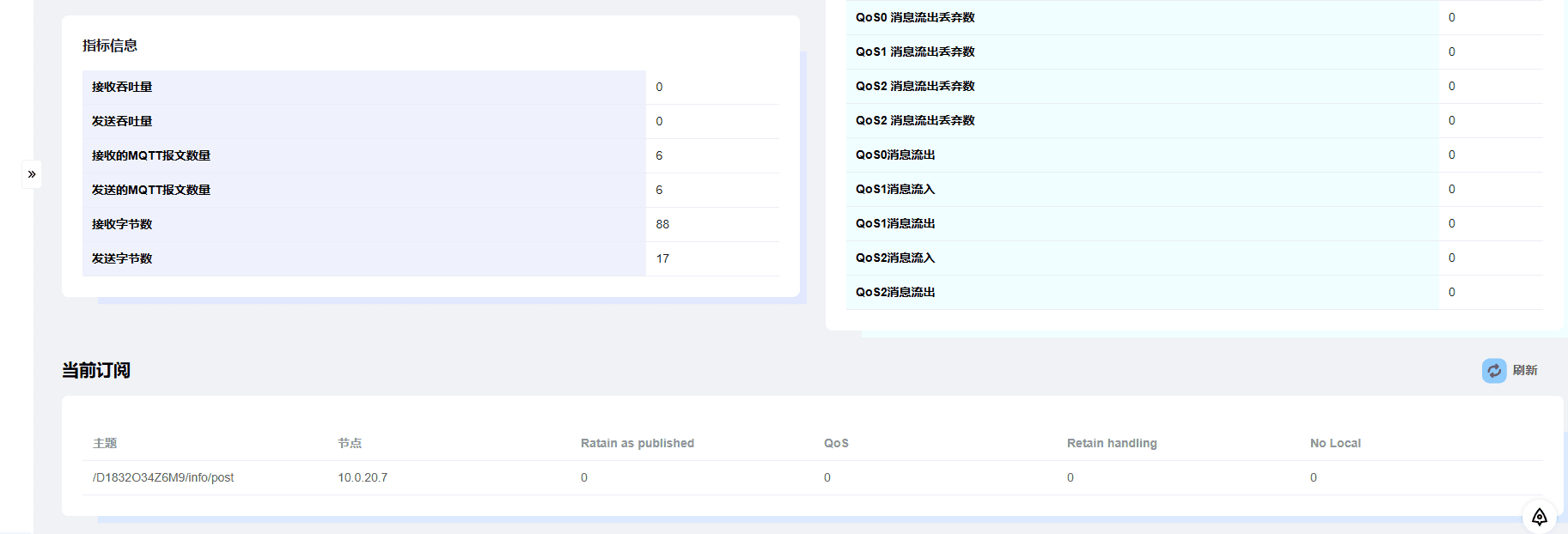Click the Ratain as published column header
The image size is (1568, 534).
click(x=638, y=443)
